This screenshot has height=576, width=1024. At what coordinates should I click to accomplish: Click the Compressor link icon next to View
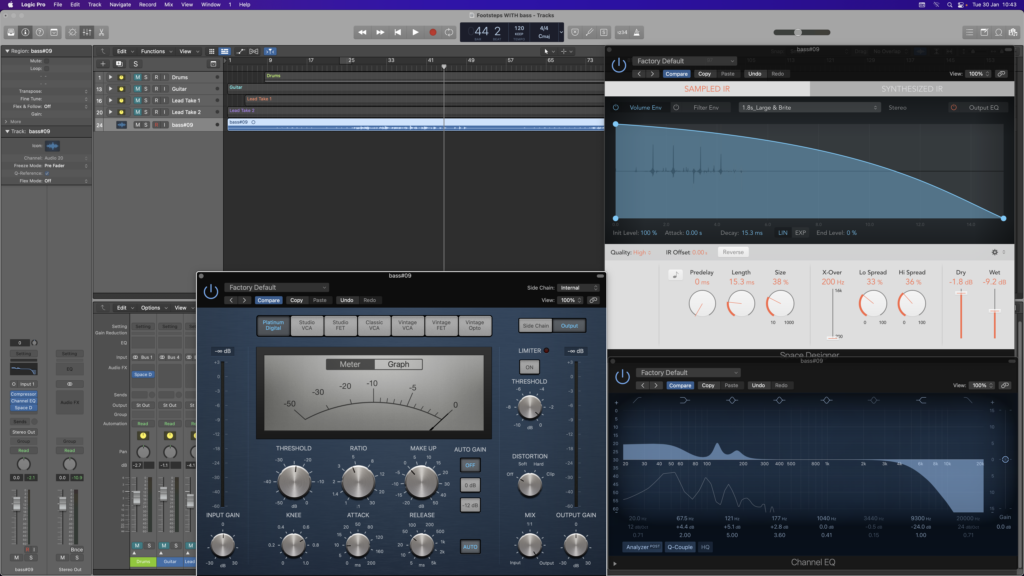click(x=593, y=300)
